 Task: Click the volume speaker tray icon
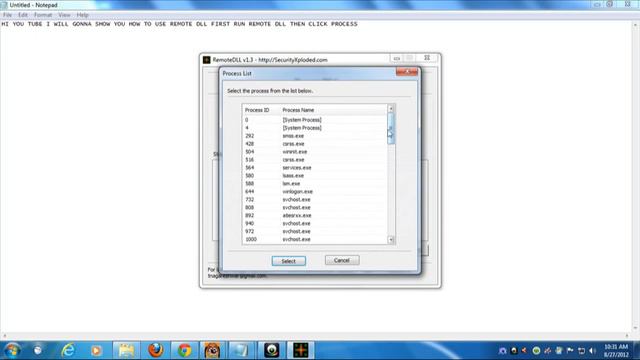pos(592,351)
